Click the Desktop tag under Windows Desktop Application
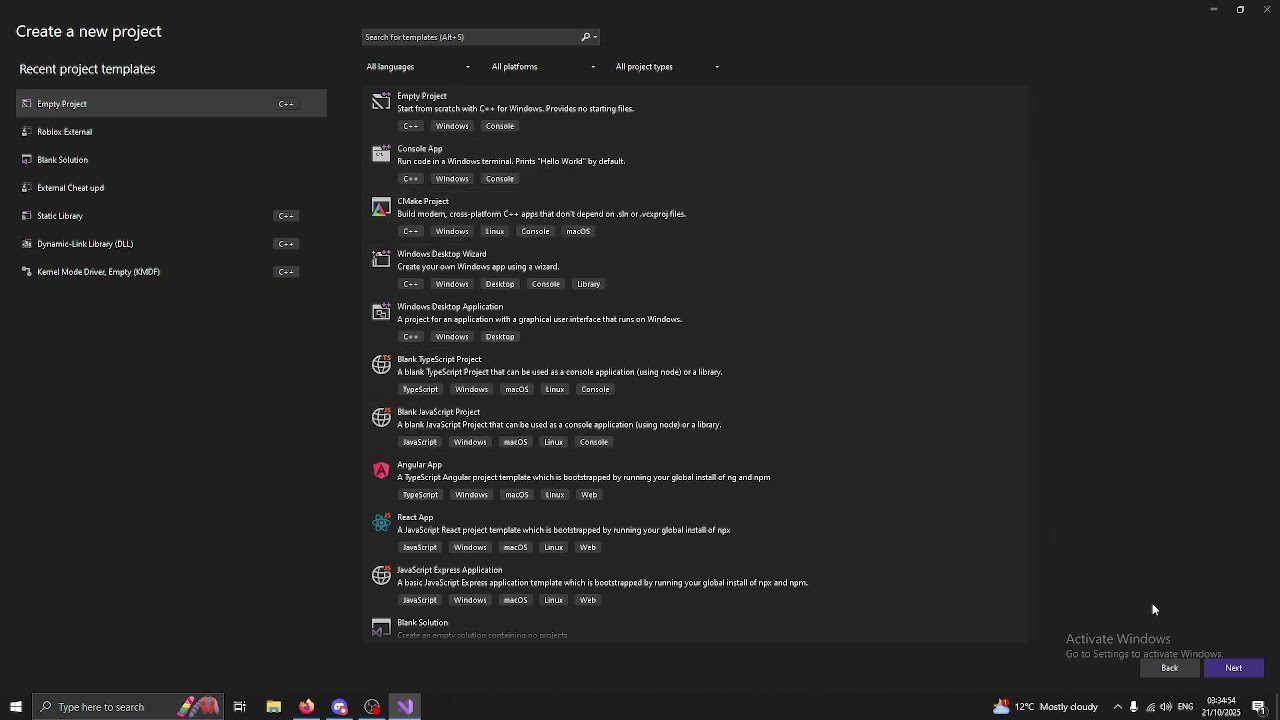The height and width of the screenshot is (720, 1280). pos(500,337)
